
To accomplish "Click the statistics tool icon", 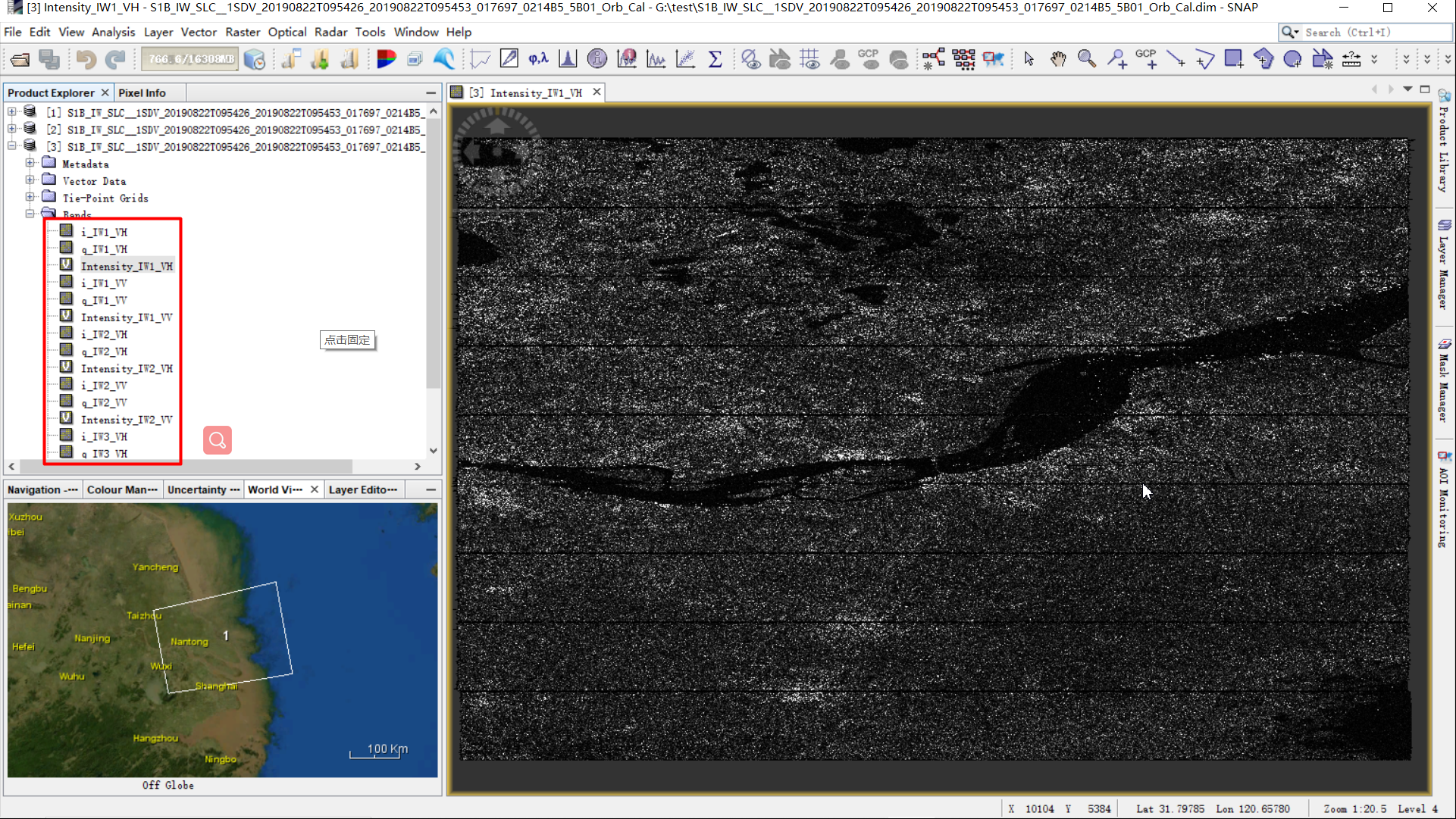I will 715,58.
